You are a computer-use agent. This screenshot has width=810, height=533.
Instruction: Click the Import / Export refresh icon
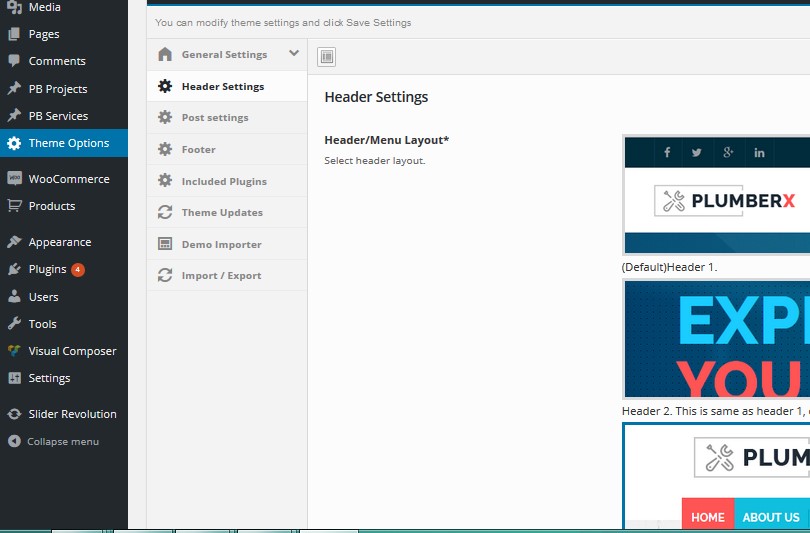(x=165, y=275)
